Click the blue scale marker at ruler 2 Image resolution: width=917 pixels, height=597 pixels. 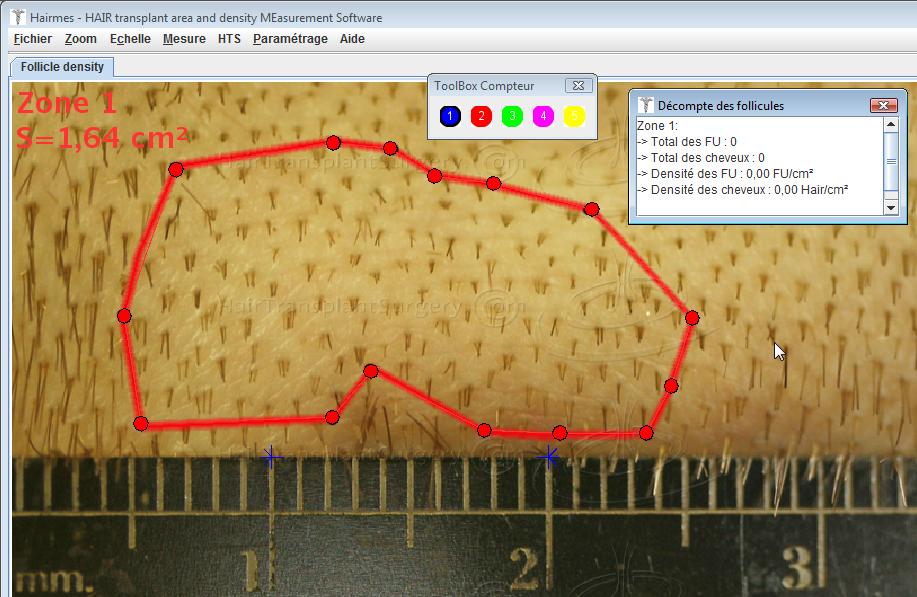coord(548,457)
